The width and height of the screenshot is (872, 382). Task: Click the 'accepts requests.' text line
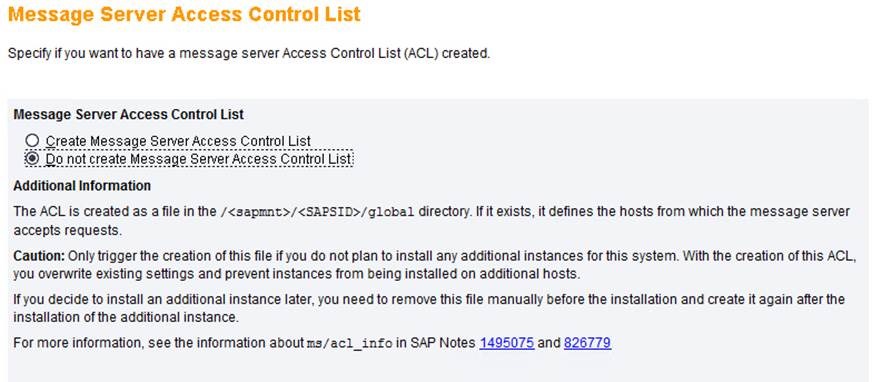click(x=67, y=230)
